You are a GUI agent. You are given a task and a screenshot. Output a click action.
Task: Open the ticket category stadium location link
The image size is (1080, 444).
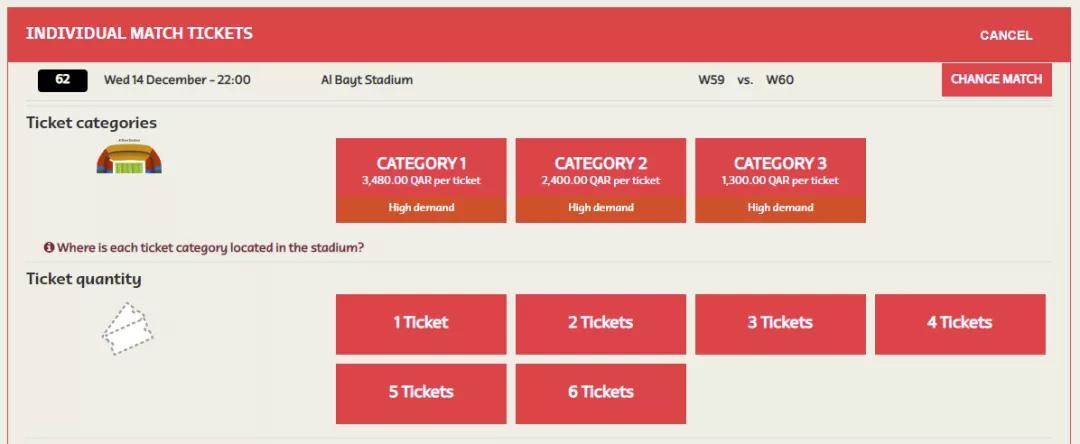click(211, 247)
